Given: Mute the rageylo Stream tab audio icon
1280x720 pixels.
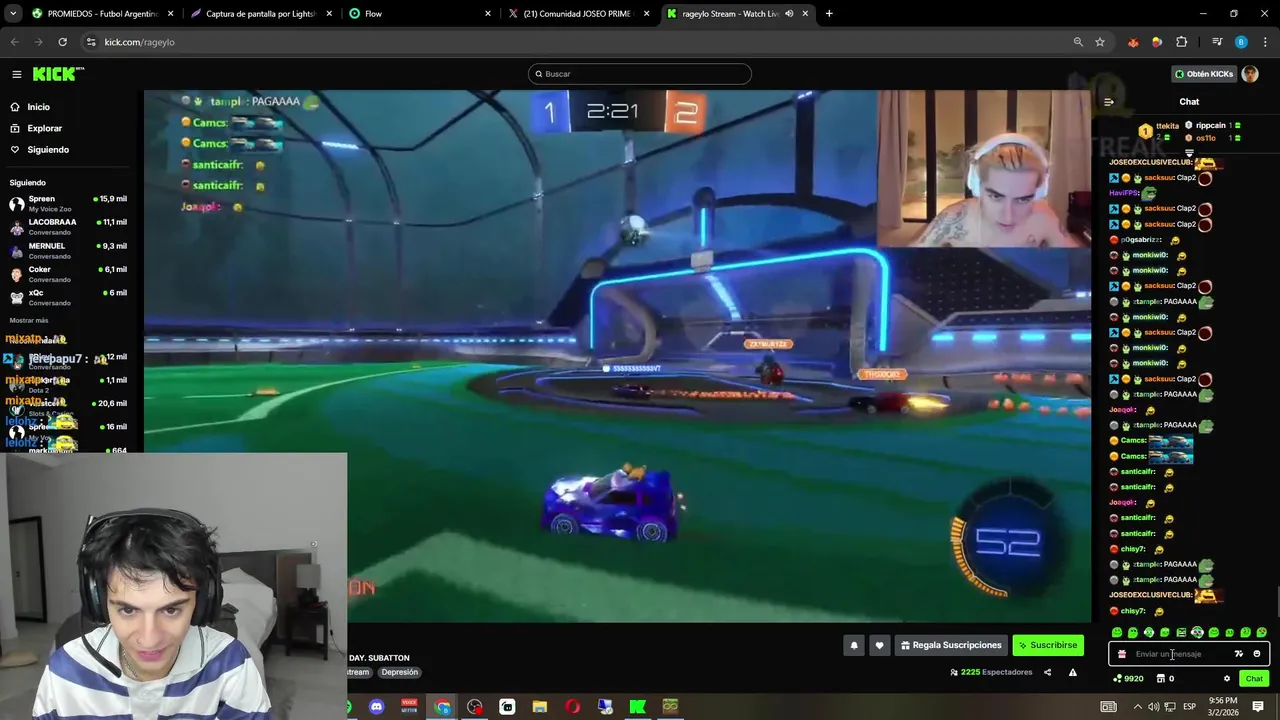Looking at the screenshot, I should 789,14.
